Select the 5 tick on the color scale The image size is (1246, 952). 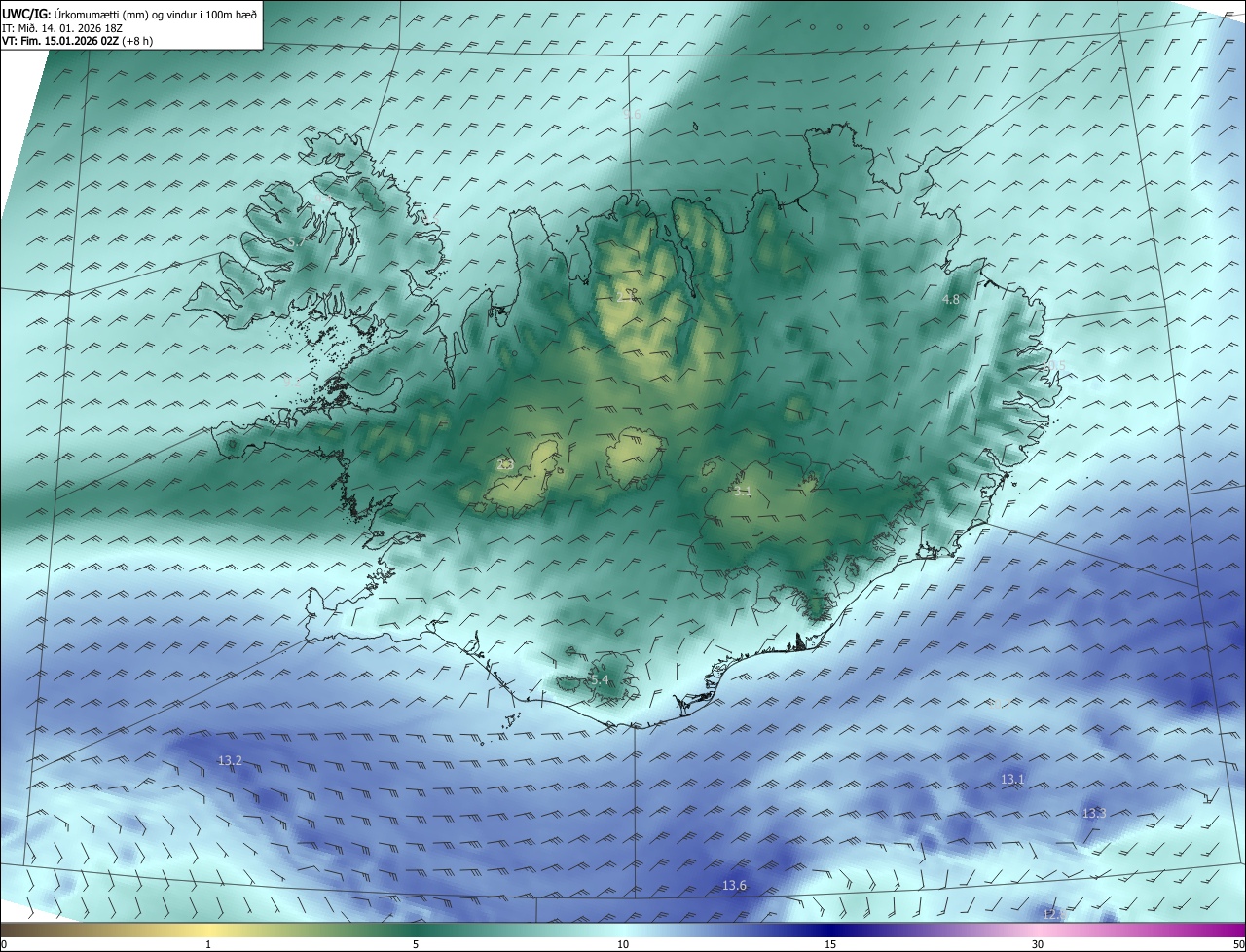(x=416, y=944)
